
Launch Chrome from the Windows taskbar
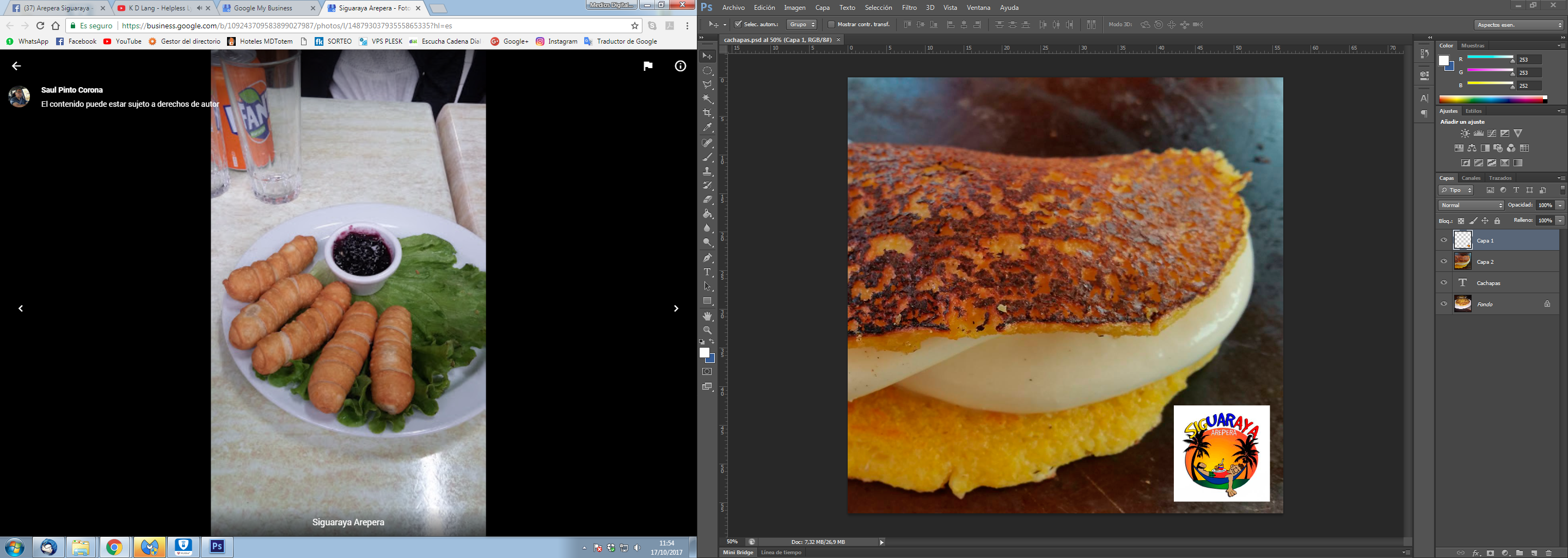pyautogui.click(x=114, y=547)
